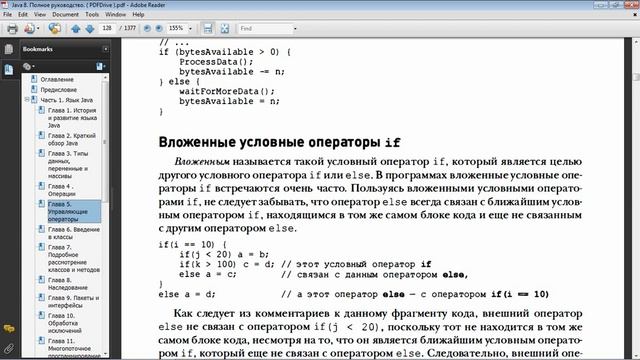This screenshot has height=360, width=640.
Task: Open the bookmarks options gear menu
Action: point(28,66)
